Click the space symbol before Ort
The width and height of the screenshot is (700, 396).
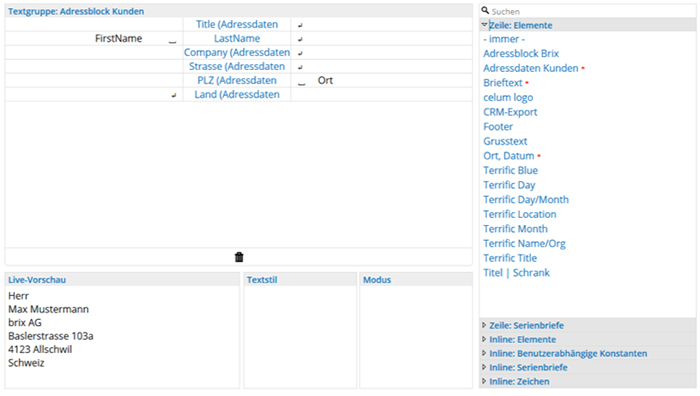[302, 83]
